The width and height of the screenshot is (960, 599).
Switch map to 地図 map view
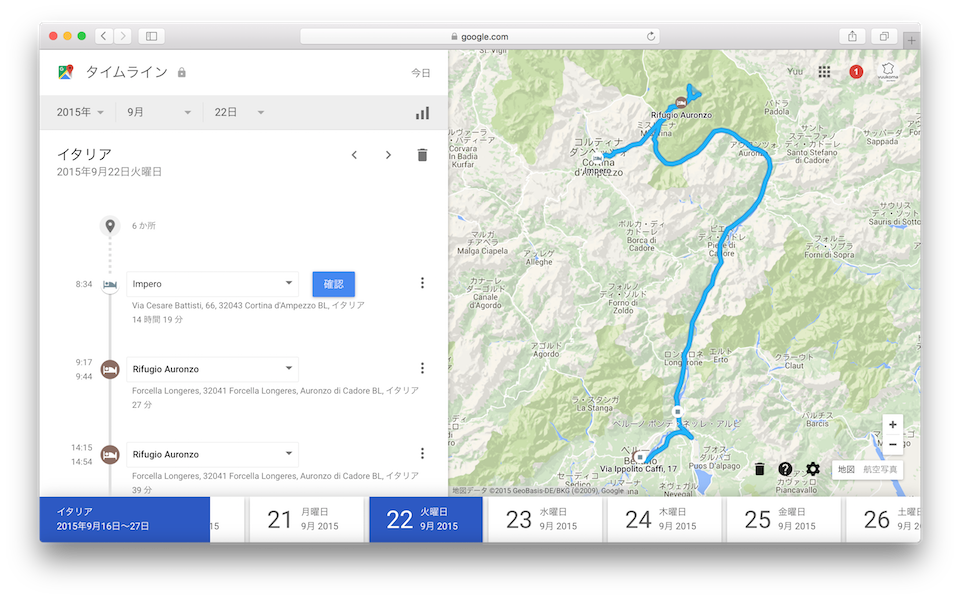click(846, 469)
